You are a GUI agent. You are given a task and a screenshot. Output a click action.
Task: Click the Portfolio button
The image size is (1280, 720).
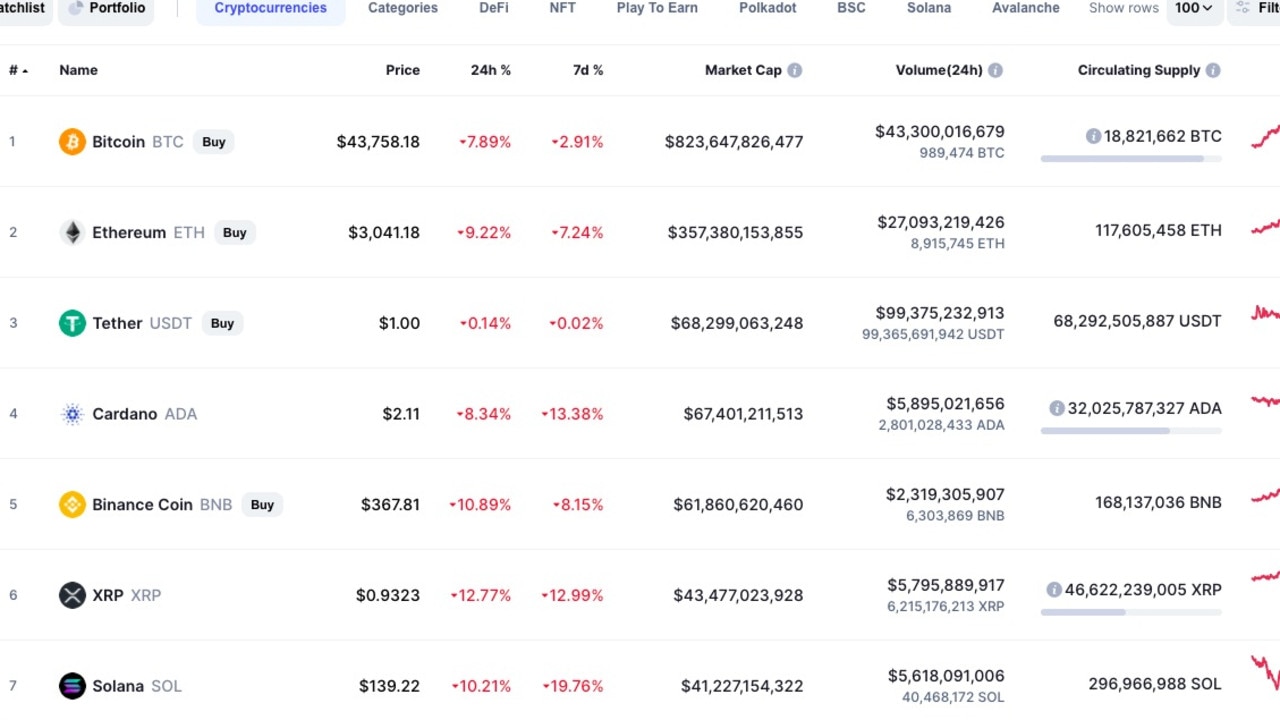click(106, 8)
